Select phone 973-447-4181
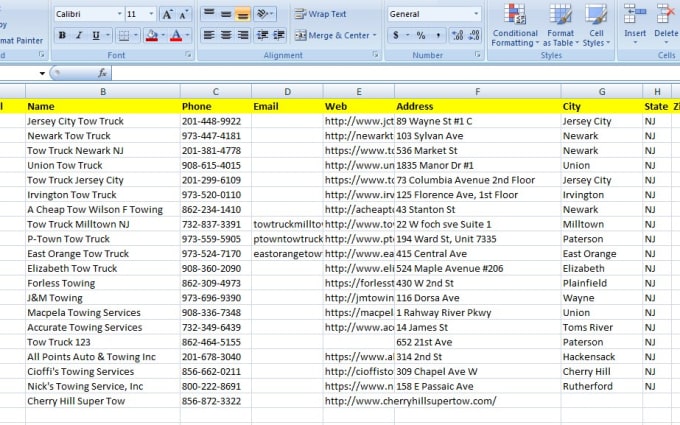 (216, 136)
